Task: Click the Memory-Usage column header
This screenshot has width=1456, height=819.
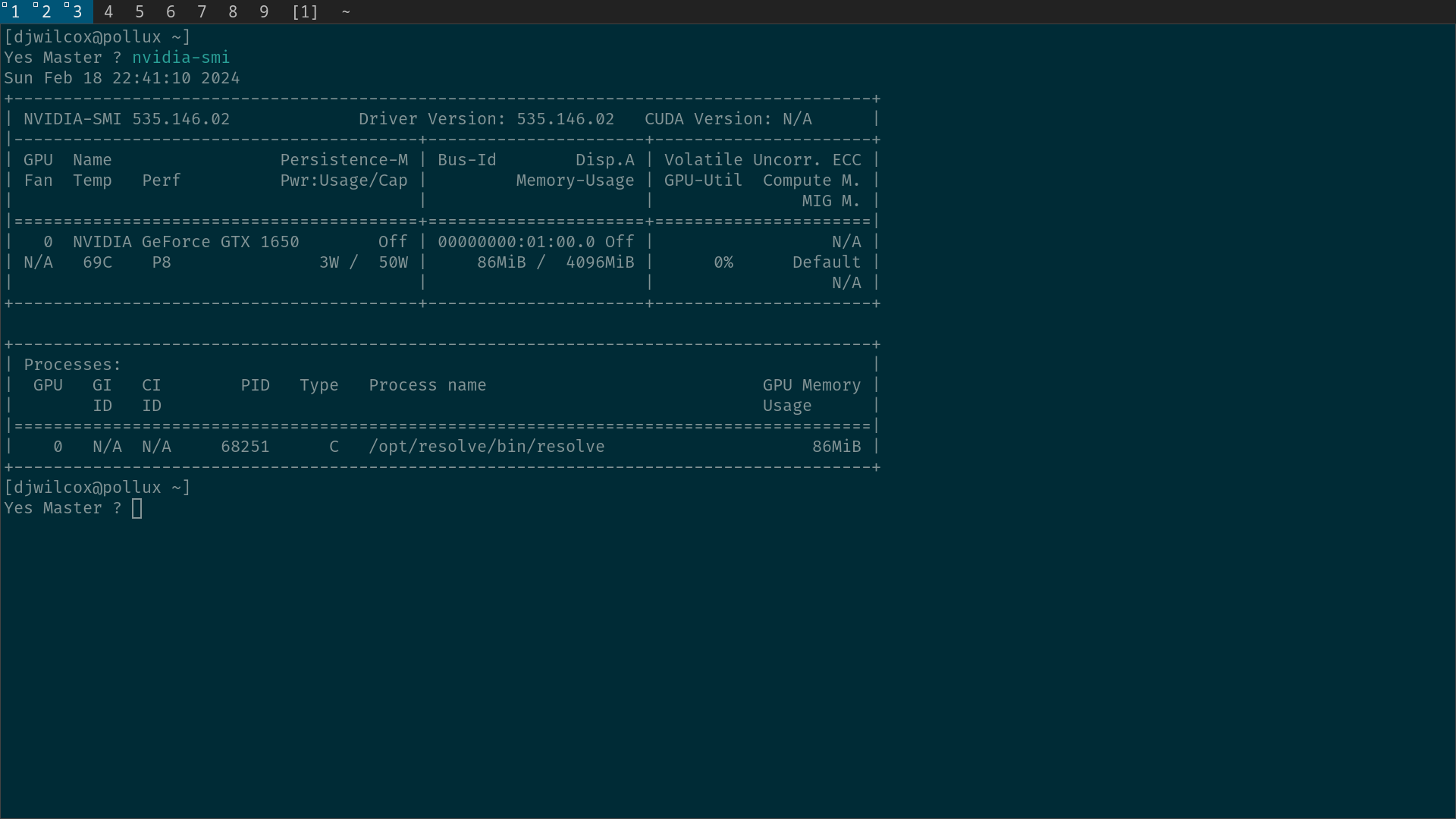Action: point(575,180)
